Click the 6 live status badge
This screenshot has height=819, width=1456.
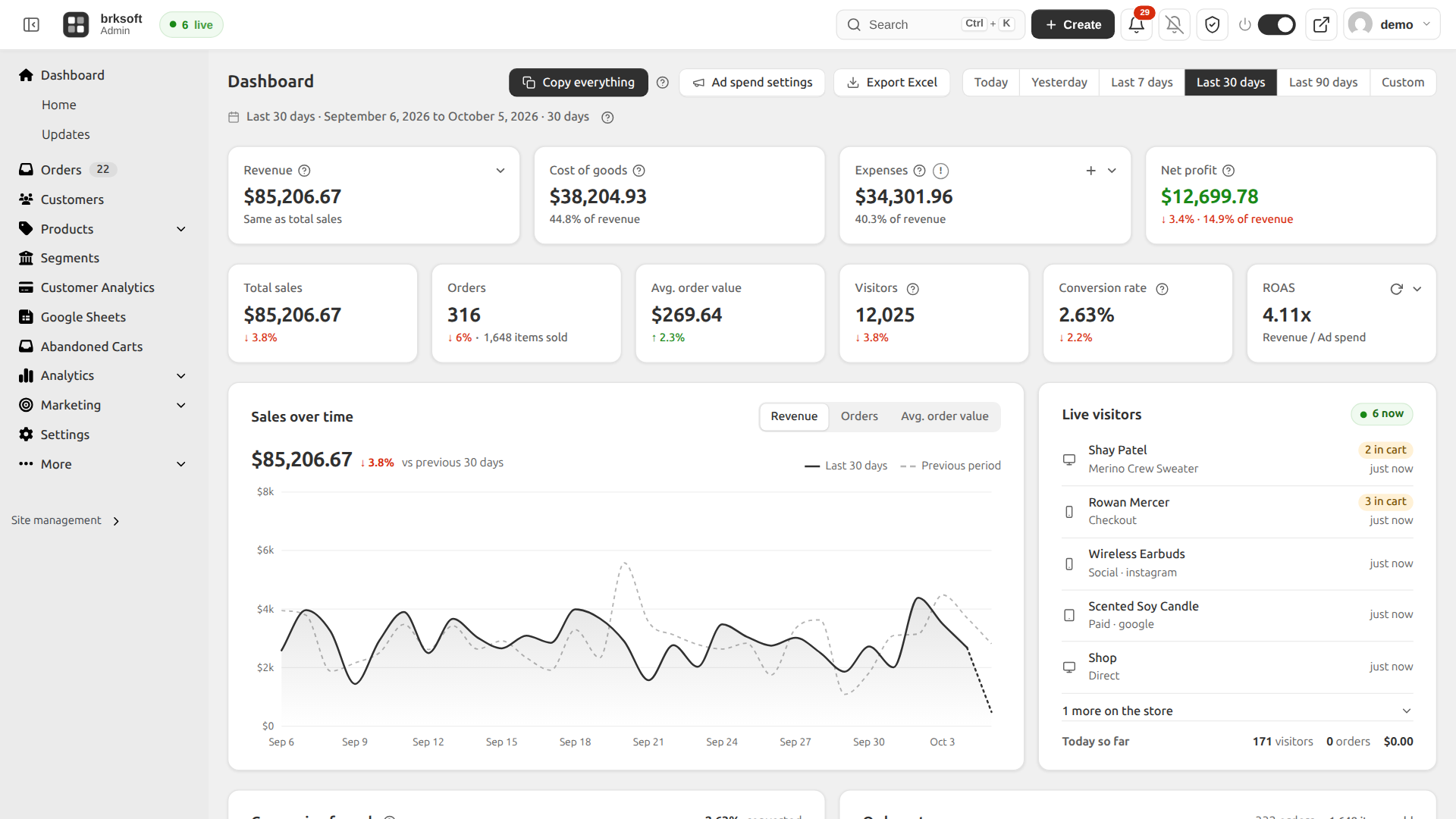pyautogui.click(x=191, y=25)
